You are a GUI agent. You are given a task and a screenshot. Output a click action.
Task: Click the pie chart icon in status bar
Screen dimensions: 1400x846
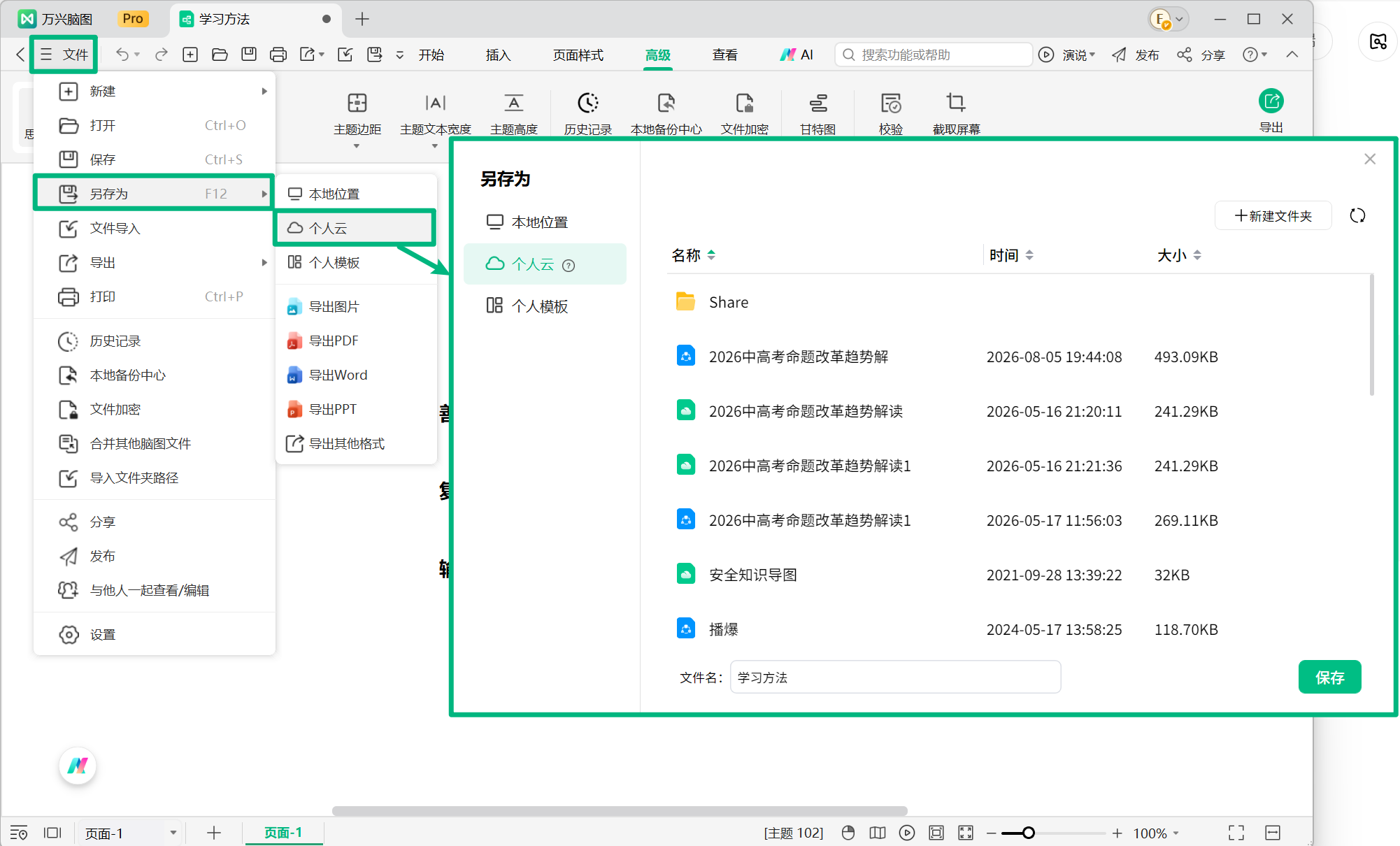point(848,833)
